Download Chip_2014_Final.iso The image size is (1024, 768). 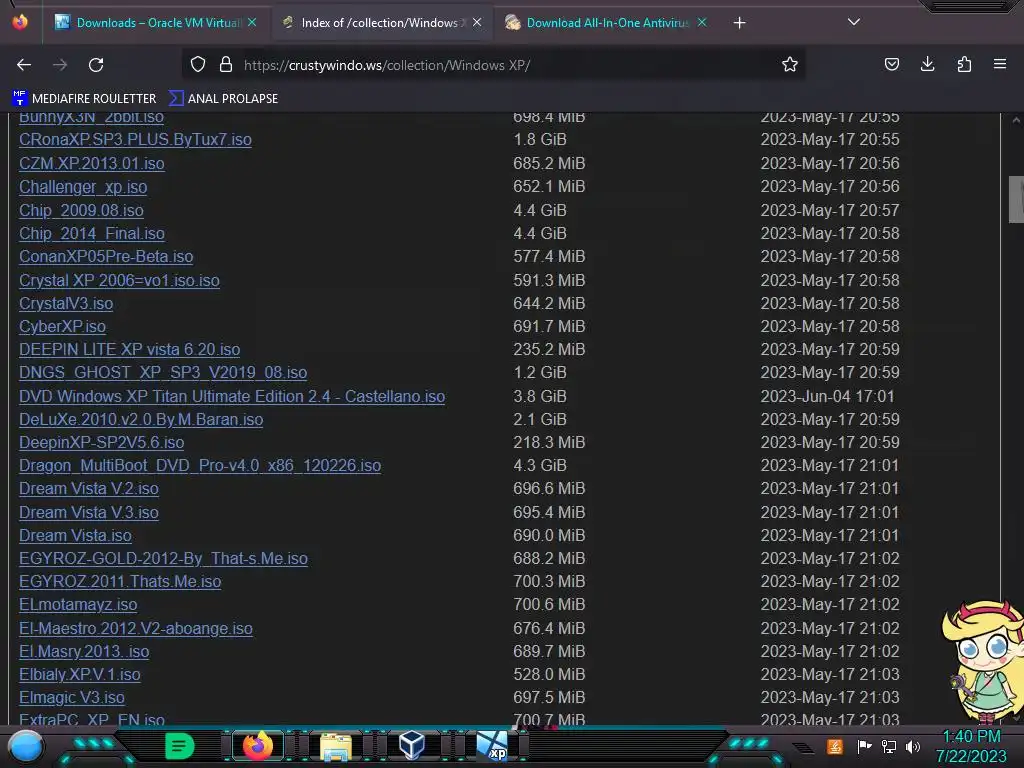(91, 233)
